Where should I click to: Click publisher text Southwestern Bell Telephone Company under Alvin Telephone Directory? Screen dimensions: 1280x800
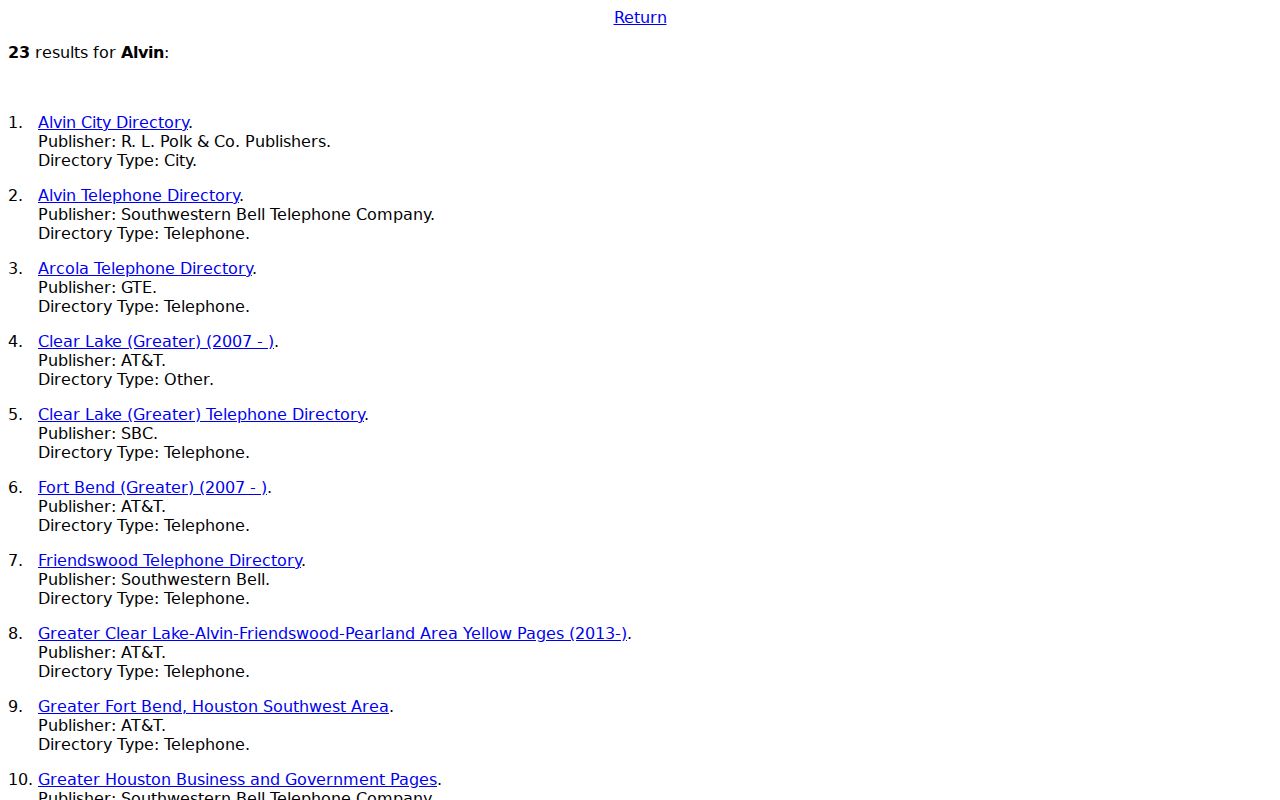[x=277, y=214]
